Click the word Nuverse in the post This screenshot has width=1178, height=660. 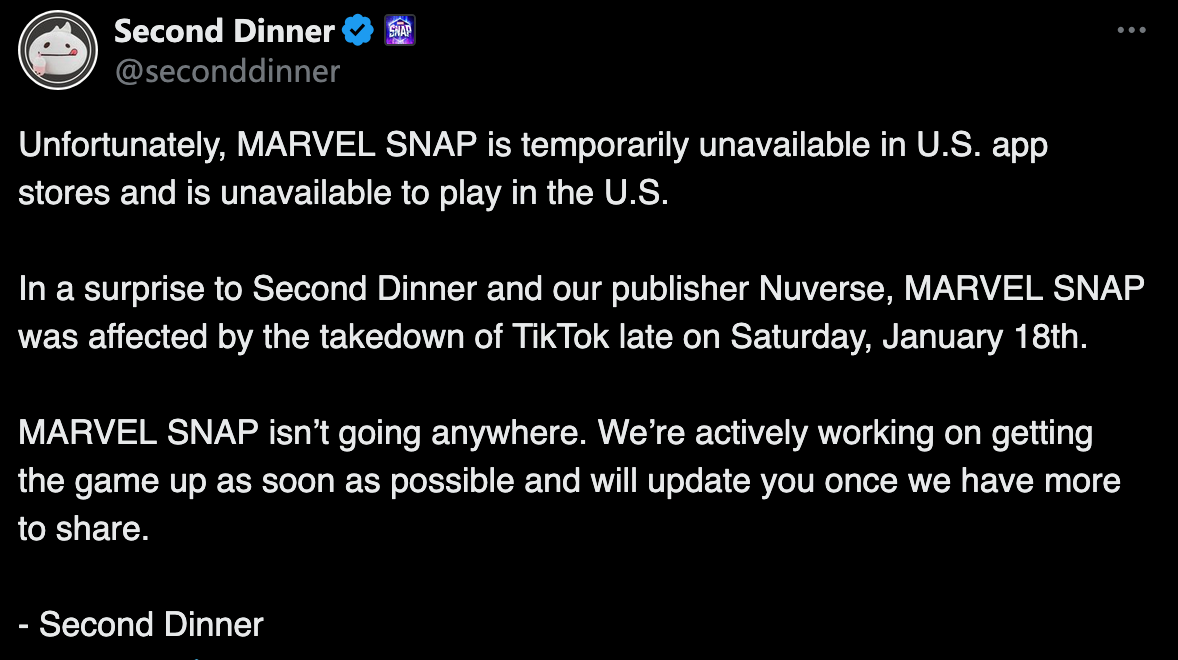[x=826, y=289]
